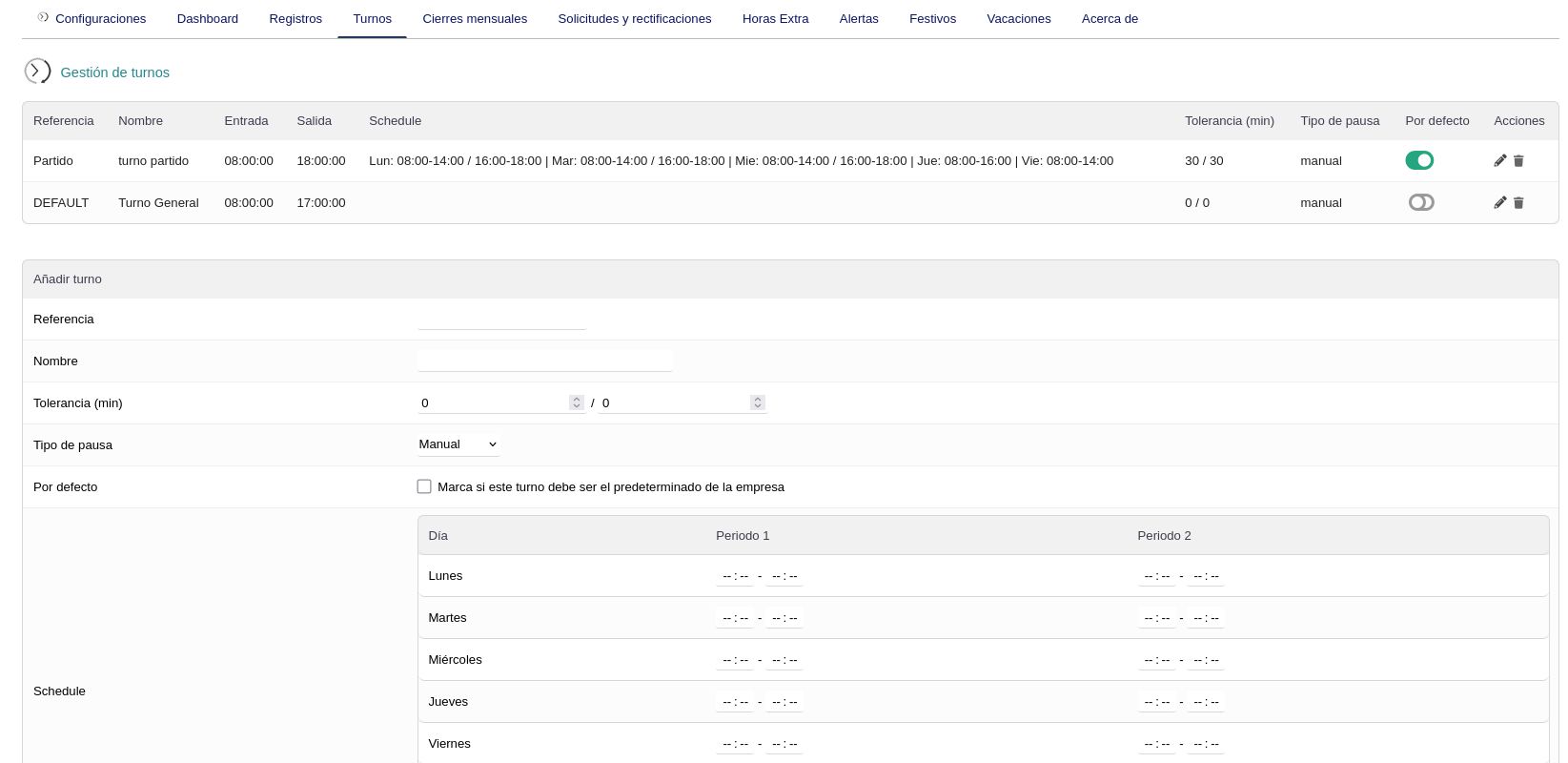Viewport: 1568px width, 763px height.
Task: Click the Gestión de turnos clock icon
Action: pyautogui.click(x=37, y=72)
